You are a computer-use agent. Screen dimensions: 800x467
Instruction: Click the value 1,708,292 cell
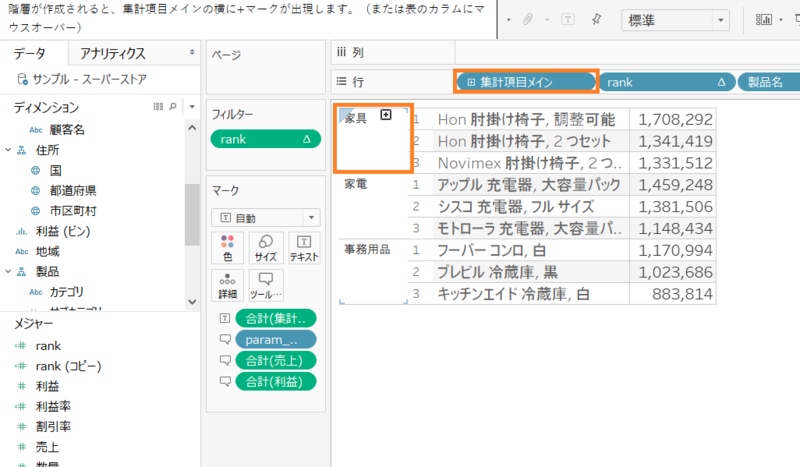pyautogui.click(x=673, y=119)
